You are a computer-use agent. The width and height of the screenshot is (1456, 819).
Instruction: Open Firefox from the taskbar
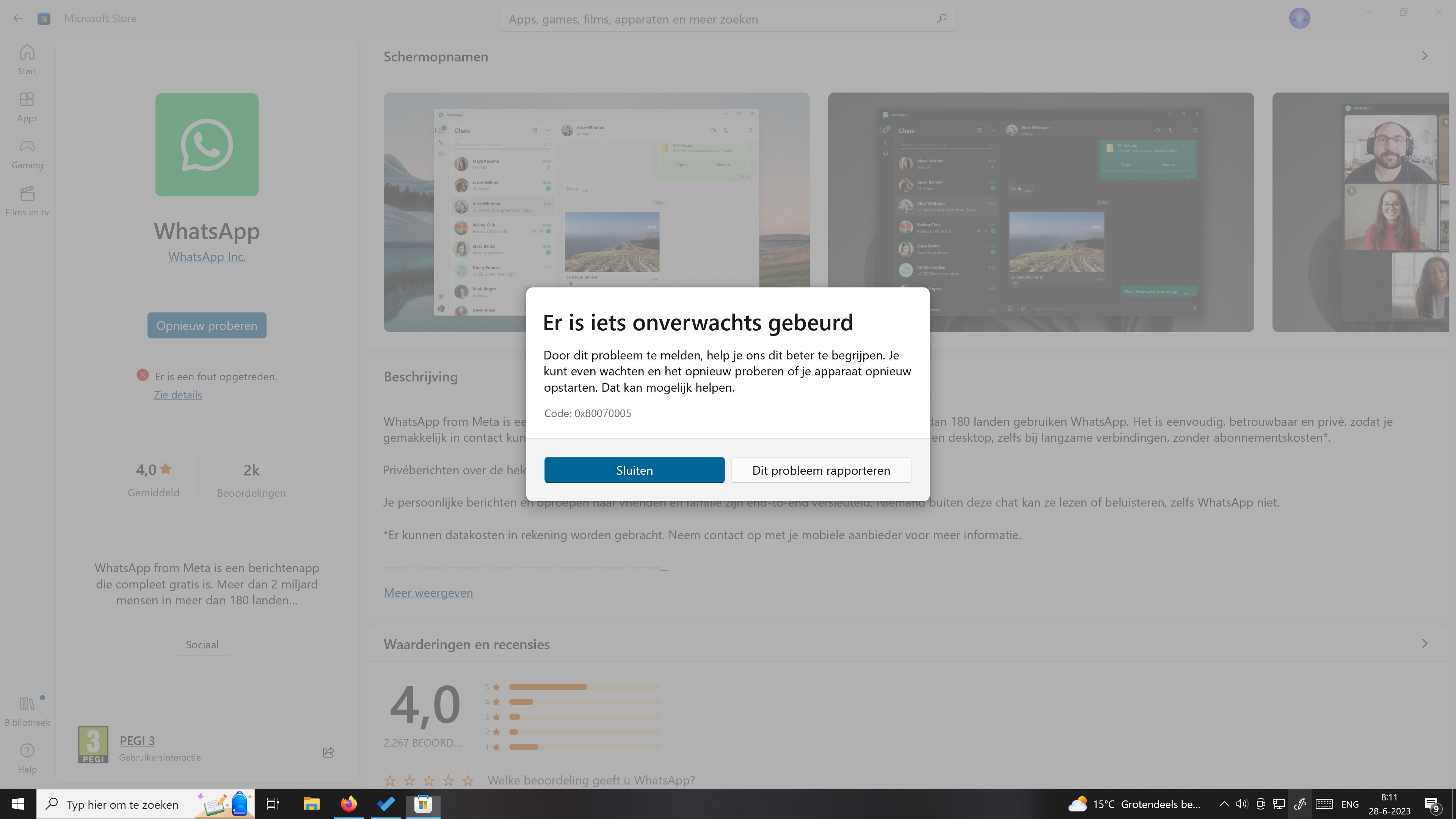tap(349, 804)
